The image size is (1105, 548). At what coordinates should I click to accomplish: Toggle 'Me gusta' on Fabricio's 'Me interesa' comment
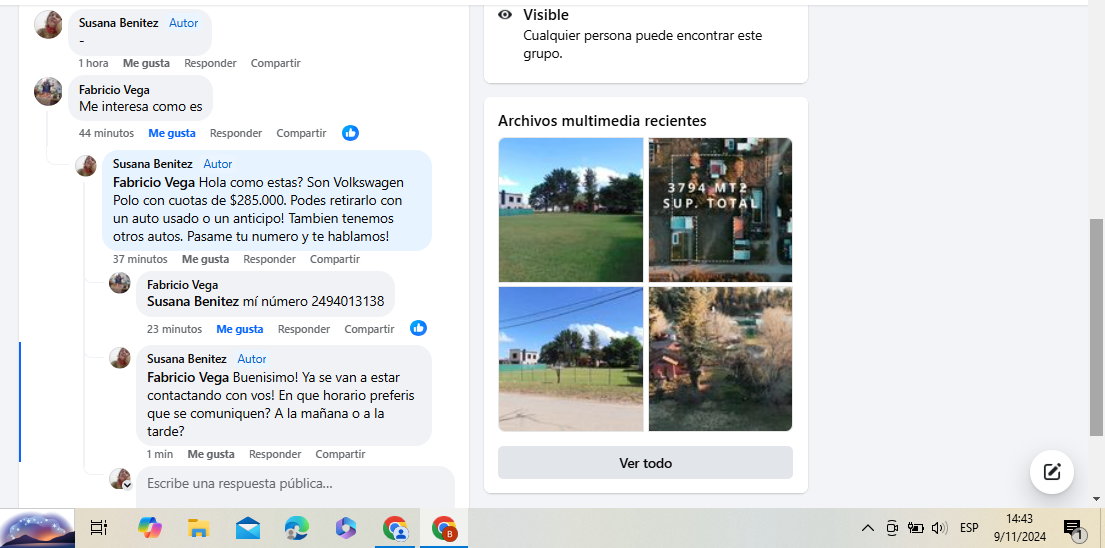click(x=172, y=133)
